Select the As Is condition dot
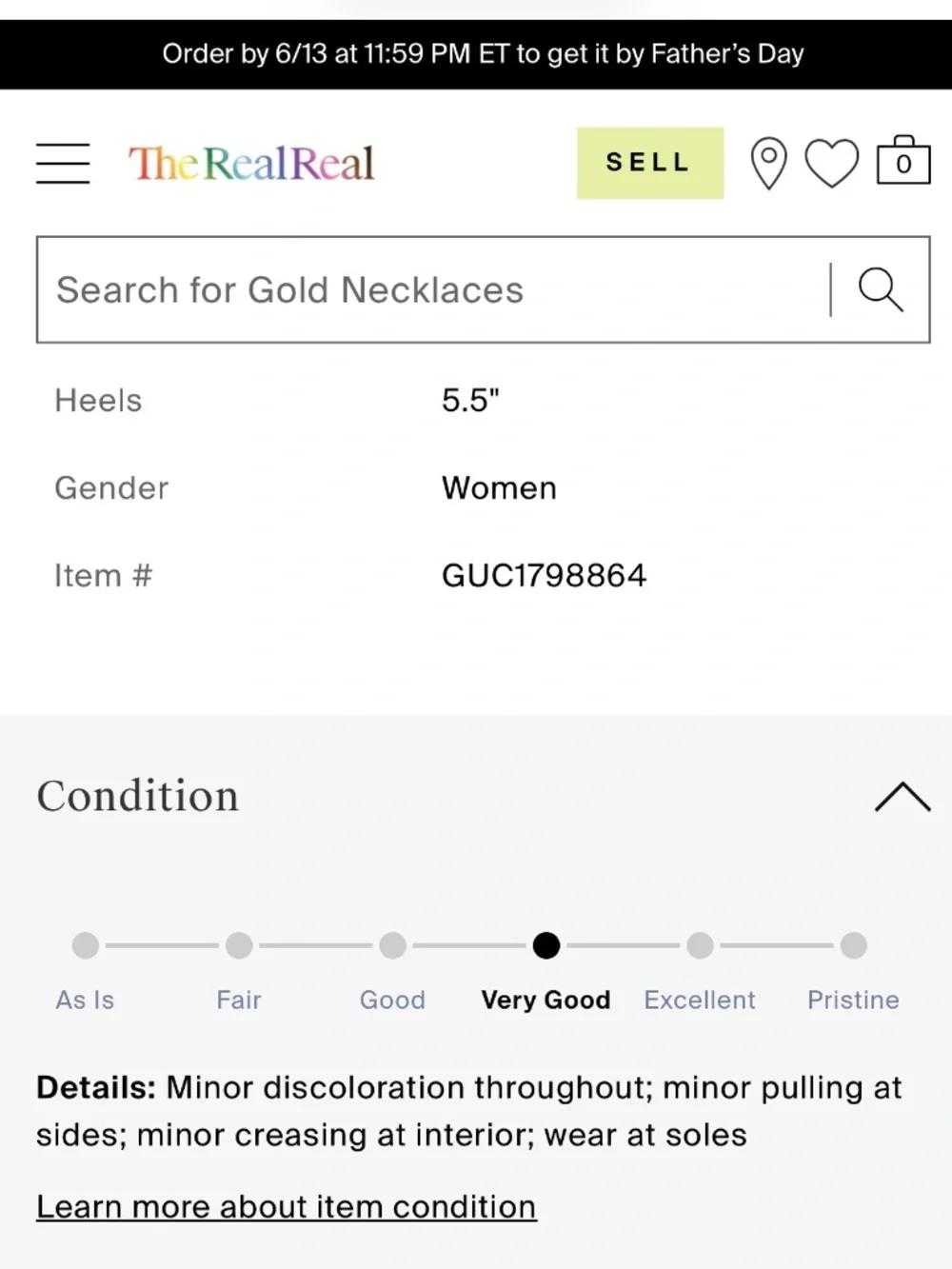Viewport: 952px width, 1269px height. [x=86, y=945]
